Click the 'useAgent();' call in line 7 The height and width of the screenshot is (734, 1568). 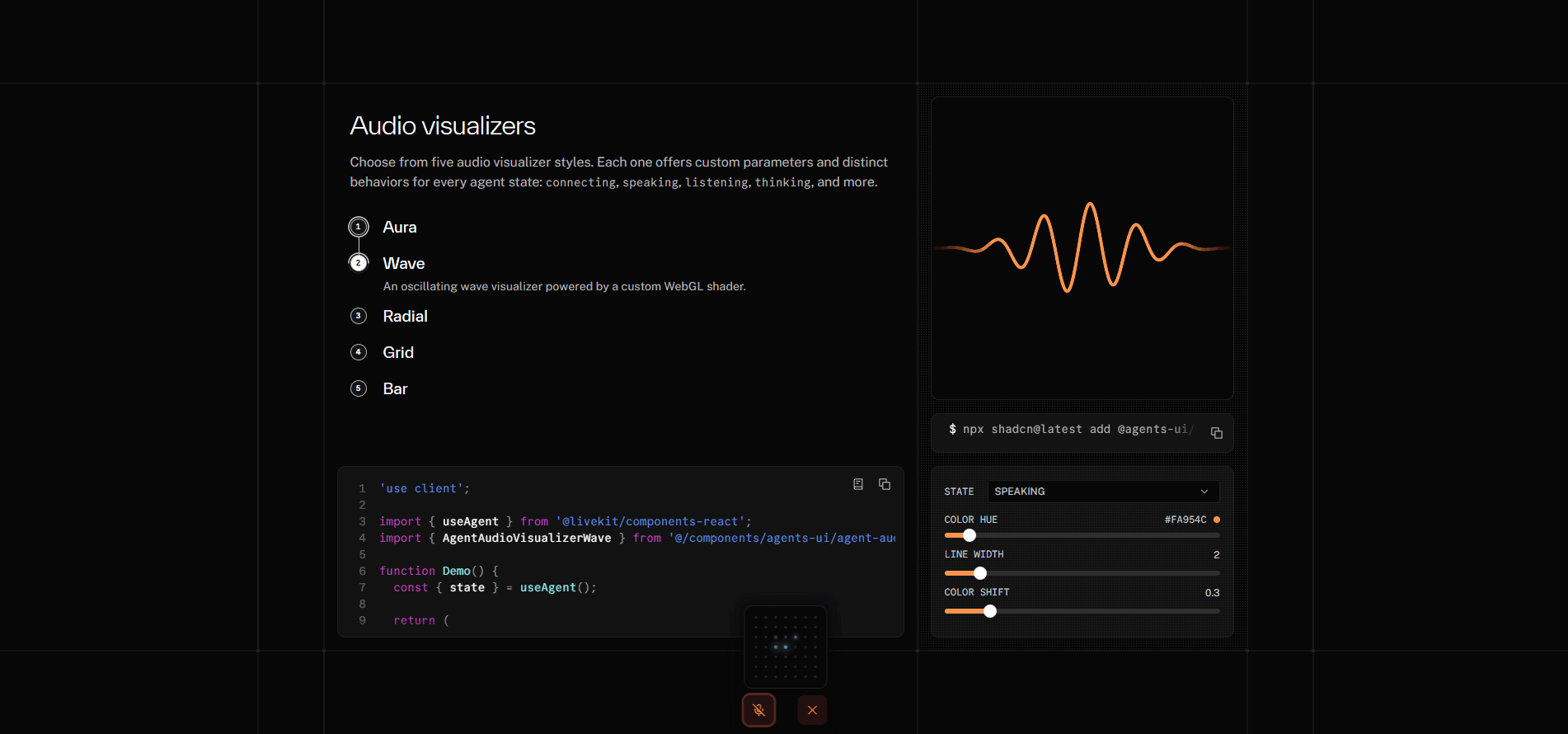[558, 587]
